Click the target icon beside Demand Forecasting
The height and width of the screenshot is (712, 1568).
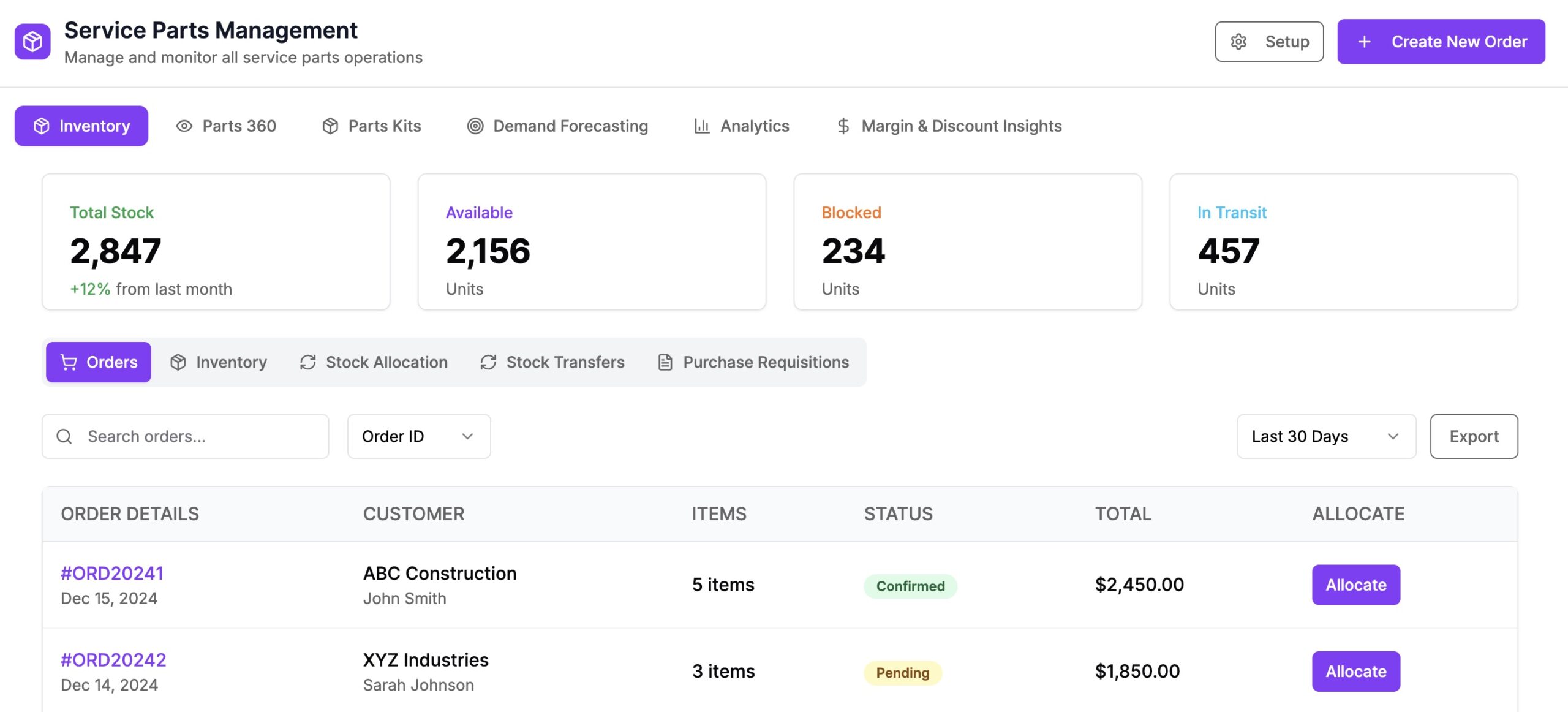click(475, 126)
